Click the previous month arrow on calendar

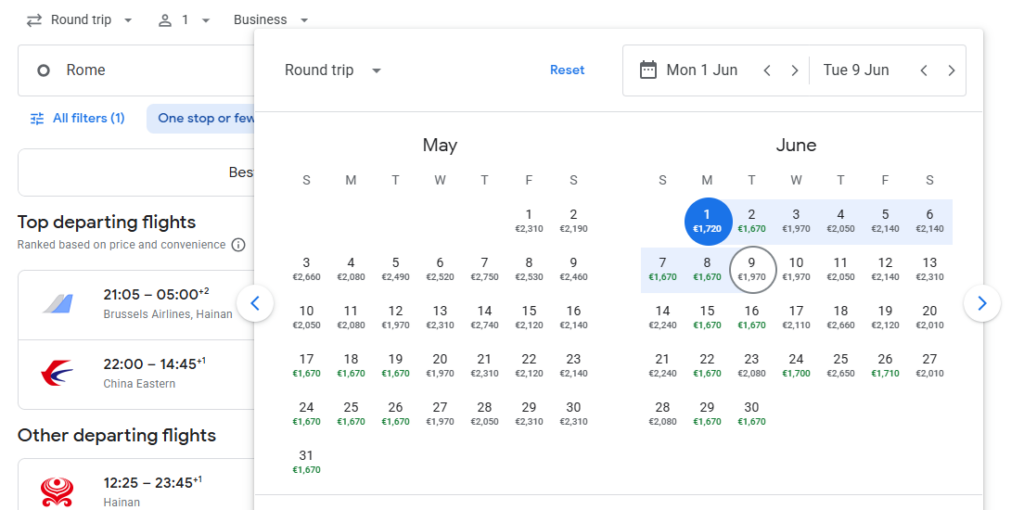[255, 302]
